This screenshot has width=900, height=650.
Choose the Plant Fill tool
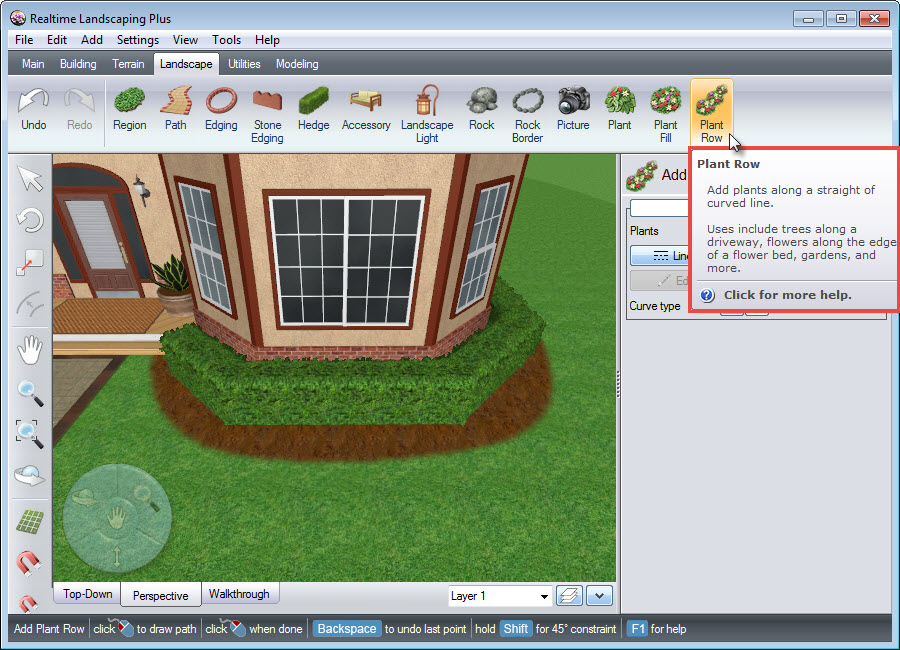pyautogui.click(x=665, y=115)
